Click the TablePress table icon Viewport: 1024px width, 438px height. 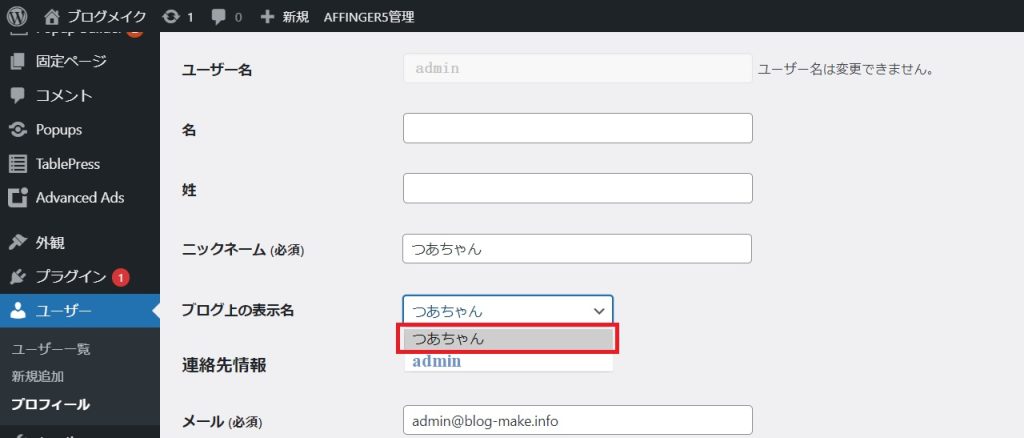(18, 163)
